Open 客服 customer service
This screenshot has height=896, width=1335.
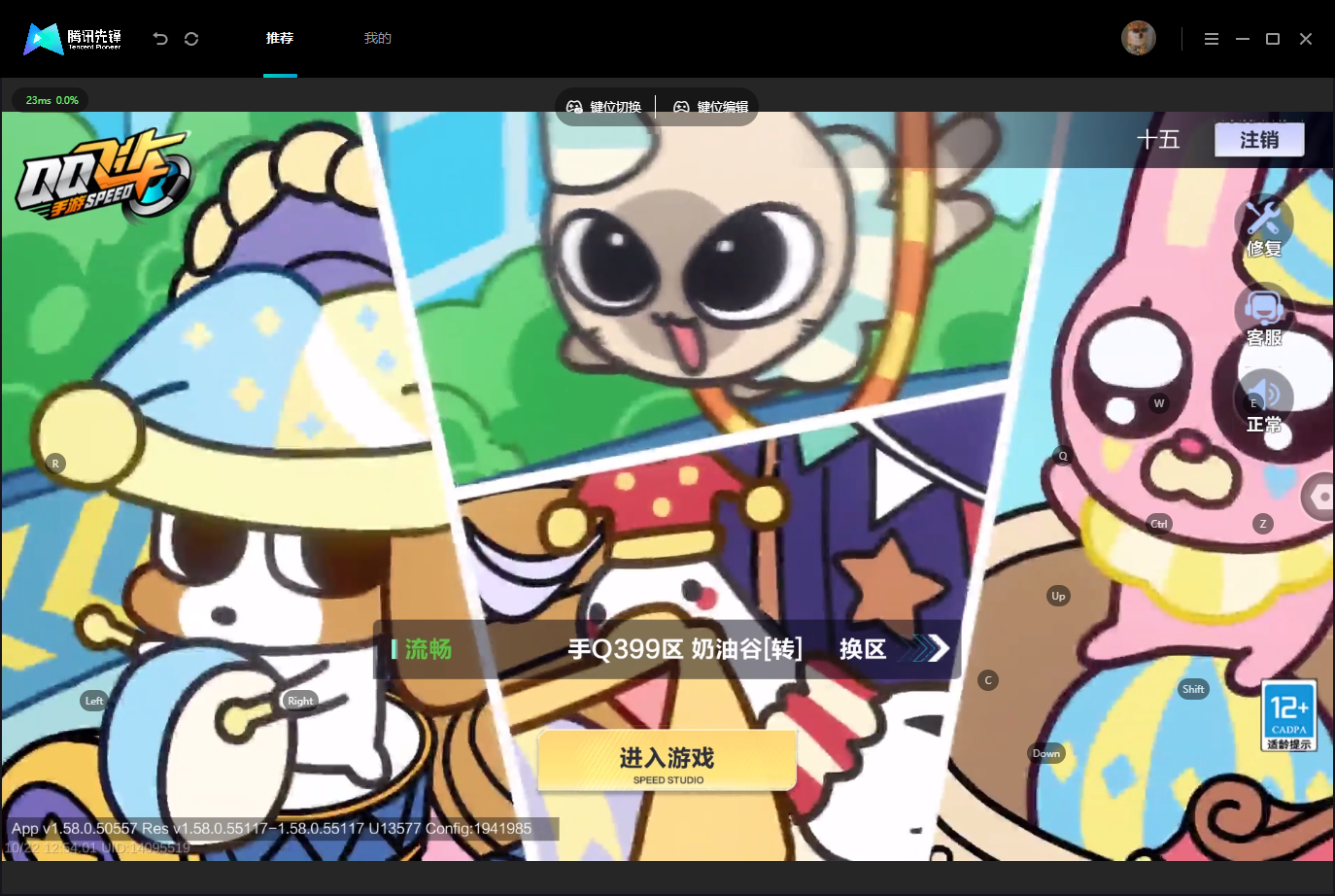(1264, 315)
